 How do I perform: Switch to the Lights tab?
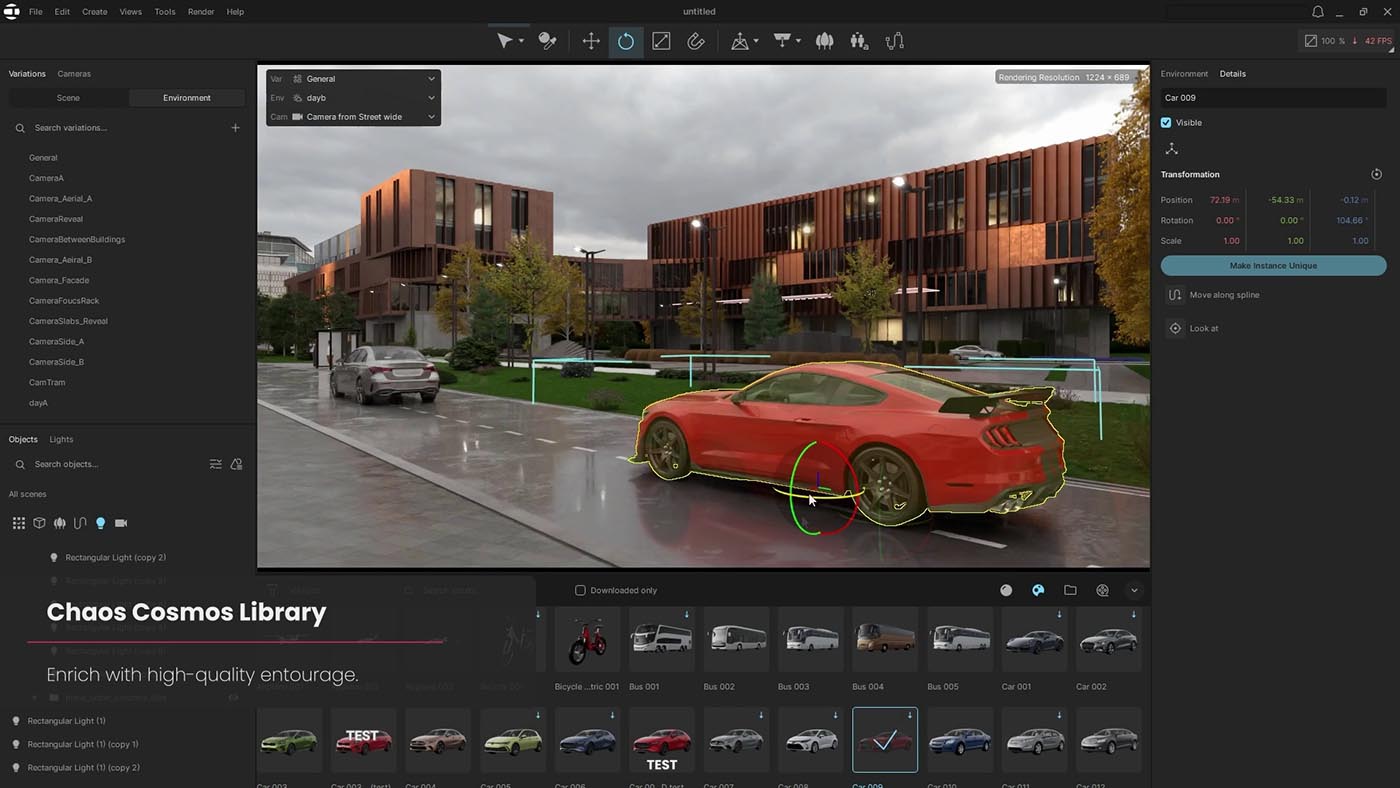pos(61,439)
